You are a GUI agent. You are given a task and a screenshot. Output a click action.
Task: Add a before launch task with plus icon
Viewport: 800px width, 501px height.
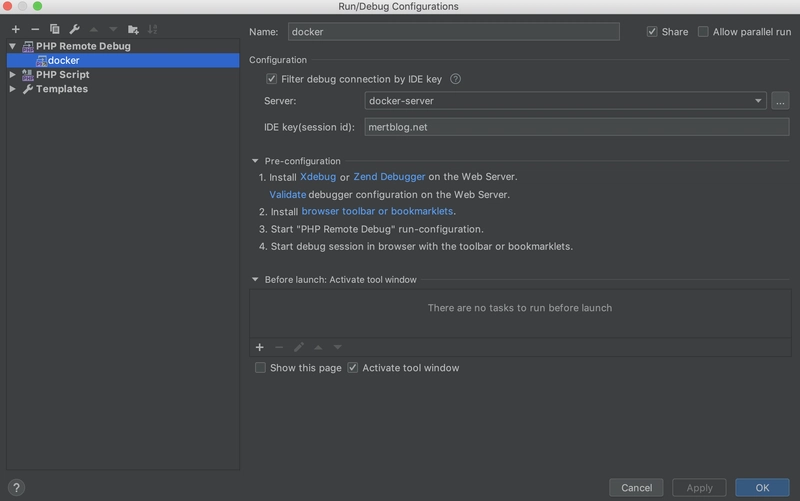[260, 347]
